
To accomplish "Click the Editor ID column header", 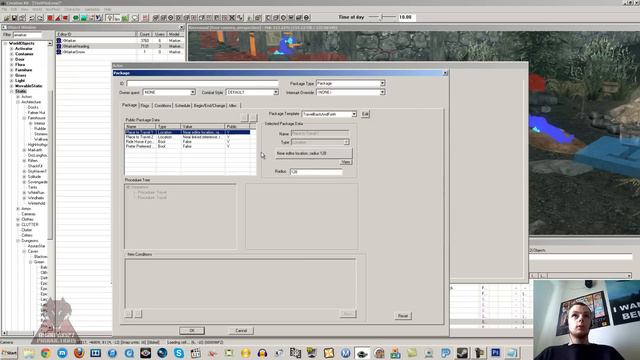I will 96,34.
